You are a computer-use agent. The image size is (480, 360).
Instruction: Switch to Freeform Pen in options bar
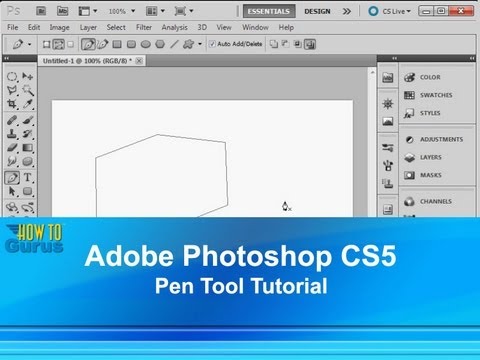click(103, 44)
